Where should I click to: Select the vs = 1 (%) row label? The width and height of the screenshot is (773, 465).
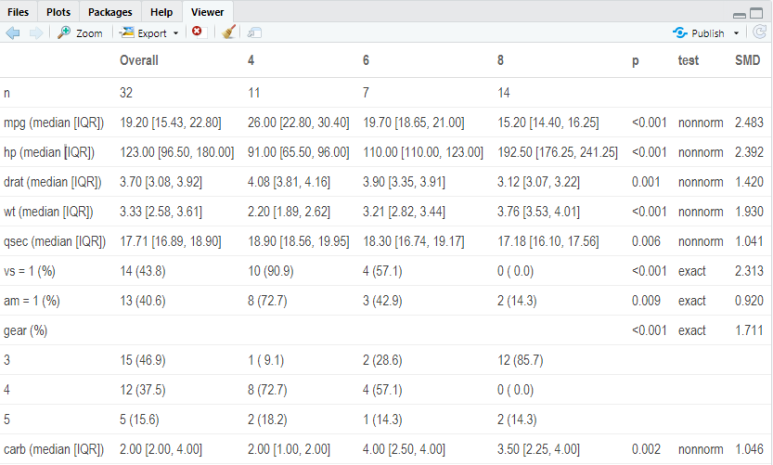(x=30, y=271)
